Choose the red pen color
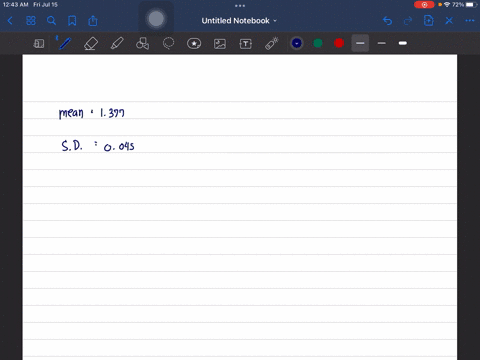Screen dimensions: 480x360 (x=339, y=43)
